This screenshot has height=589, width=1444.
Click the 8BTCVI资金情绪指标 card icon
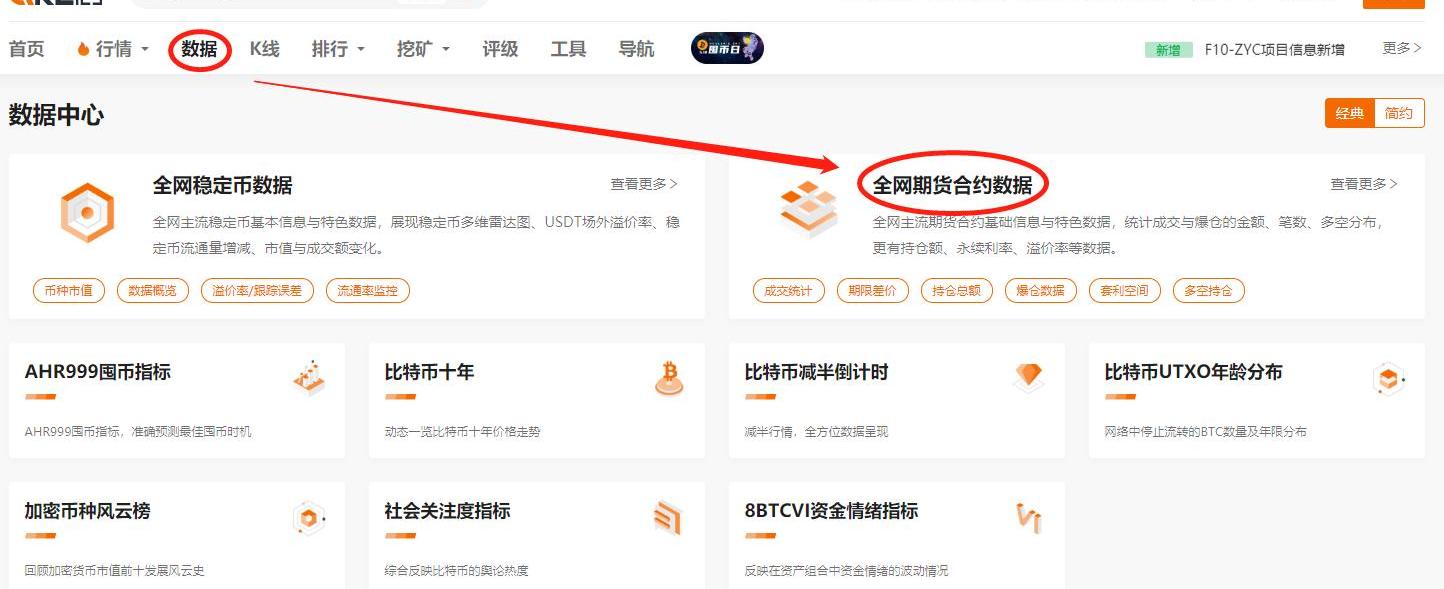click(x=1028, y=517)
